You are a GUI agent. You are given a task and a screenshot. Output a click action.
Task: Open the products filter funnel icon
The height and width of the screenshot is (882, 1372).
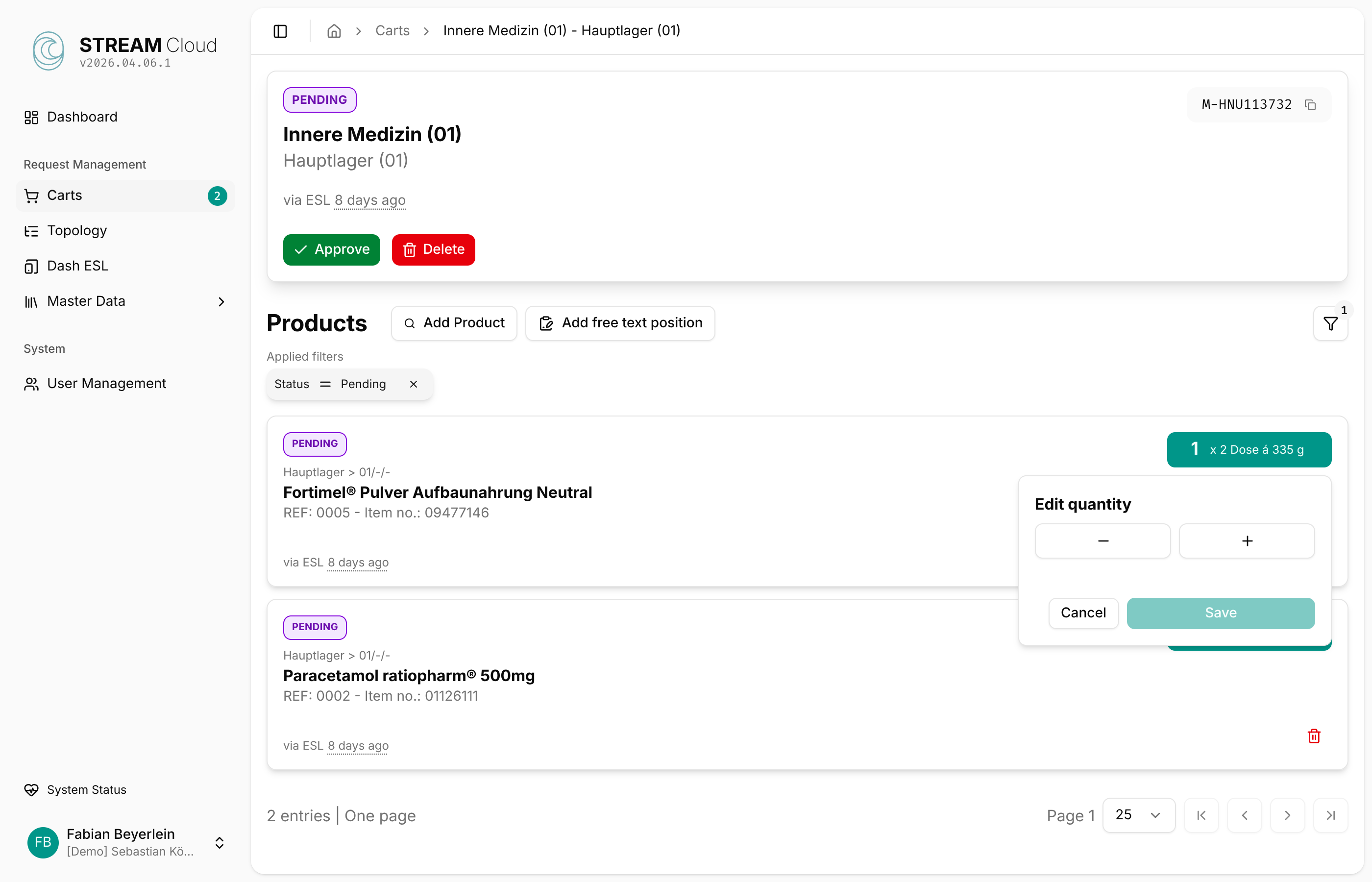click(1330, 323)
